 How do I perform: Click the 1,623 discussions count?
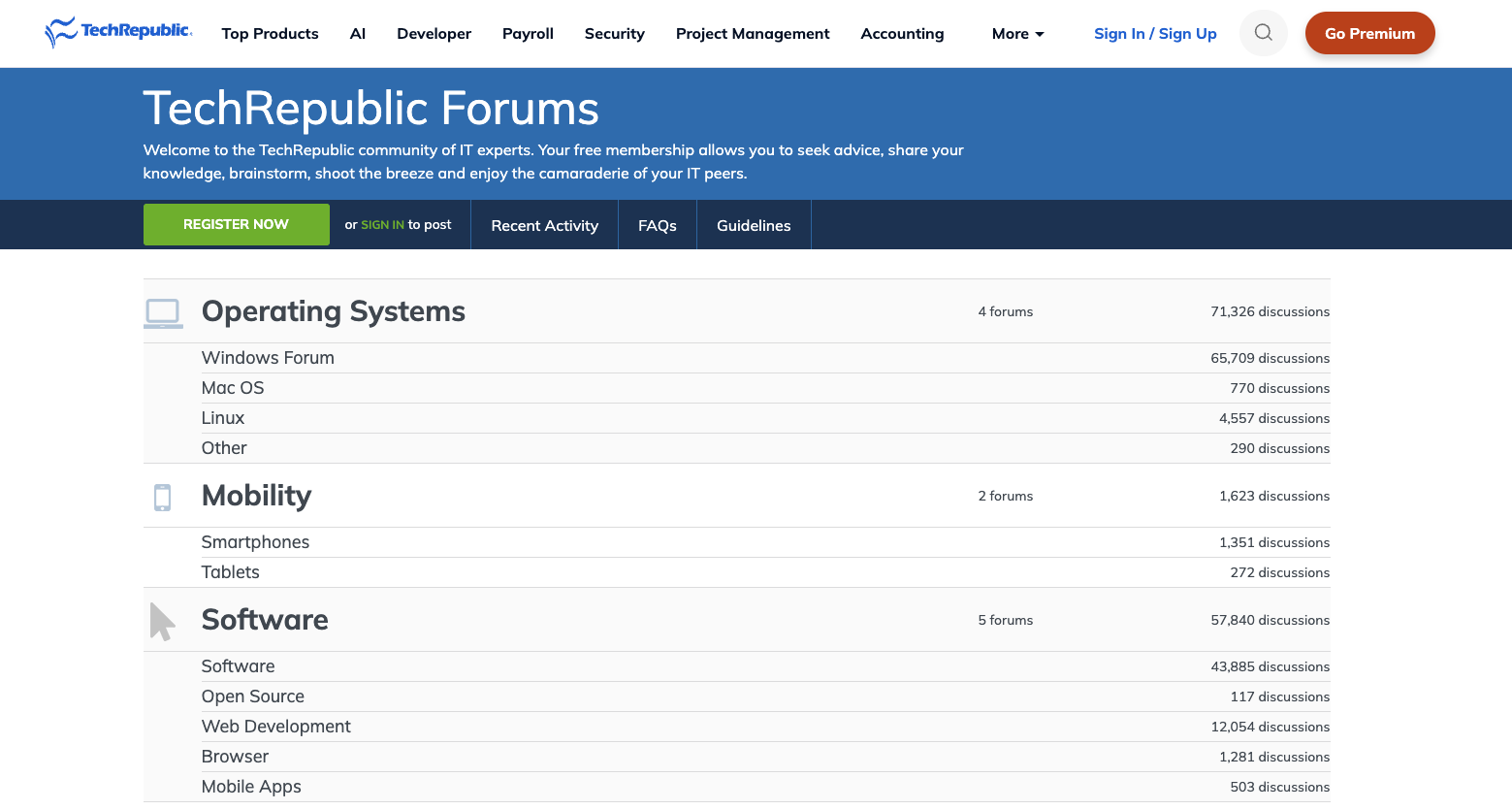(x=1274, y=496)
